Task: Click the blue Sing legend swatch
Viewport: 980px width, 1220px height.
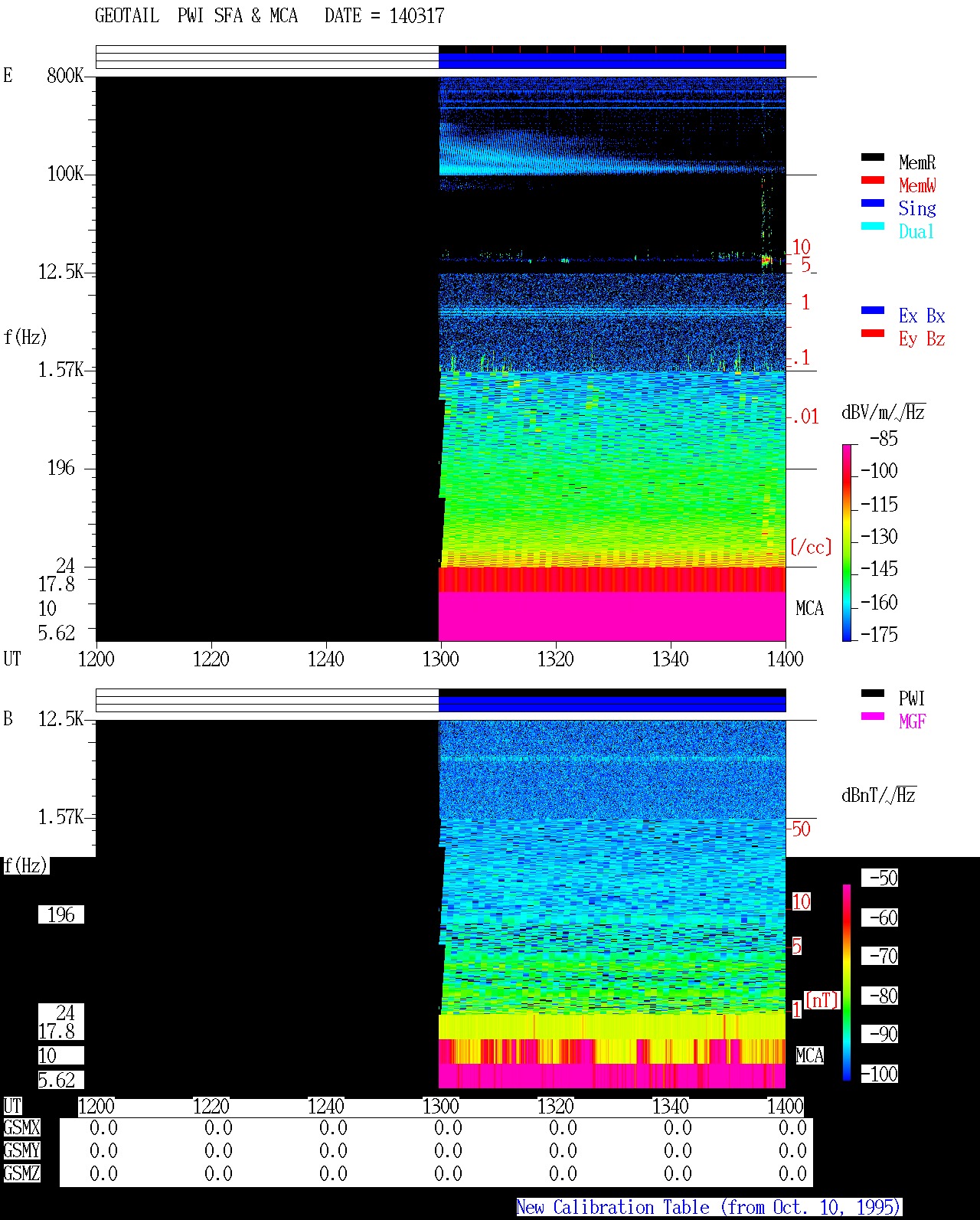Action: (x=873, y=203)
